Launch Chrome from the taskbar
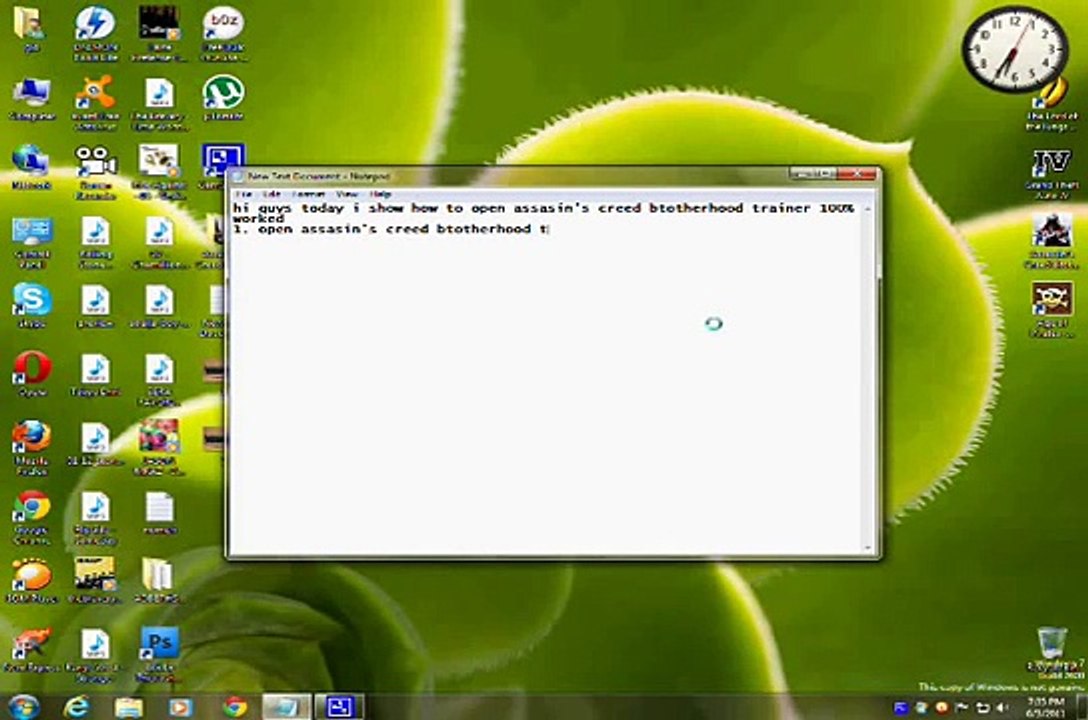Screen dimensions: 1088x720 tap(235, 707)
